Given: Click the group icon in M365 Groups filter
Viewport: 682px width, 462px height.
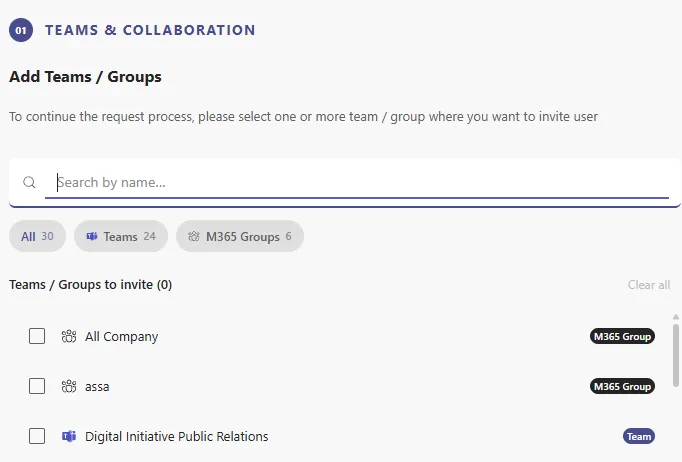Looking at the screenshot, I should coord(194,236).
